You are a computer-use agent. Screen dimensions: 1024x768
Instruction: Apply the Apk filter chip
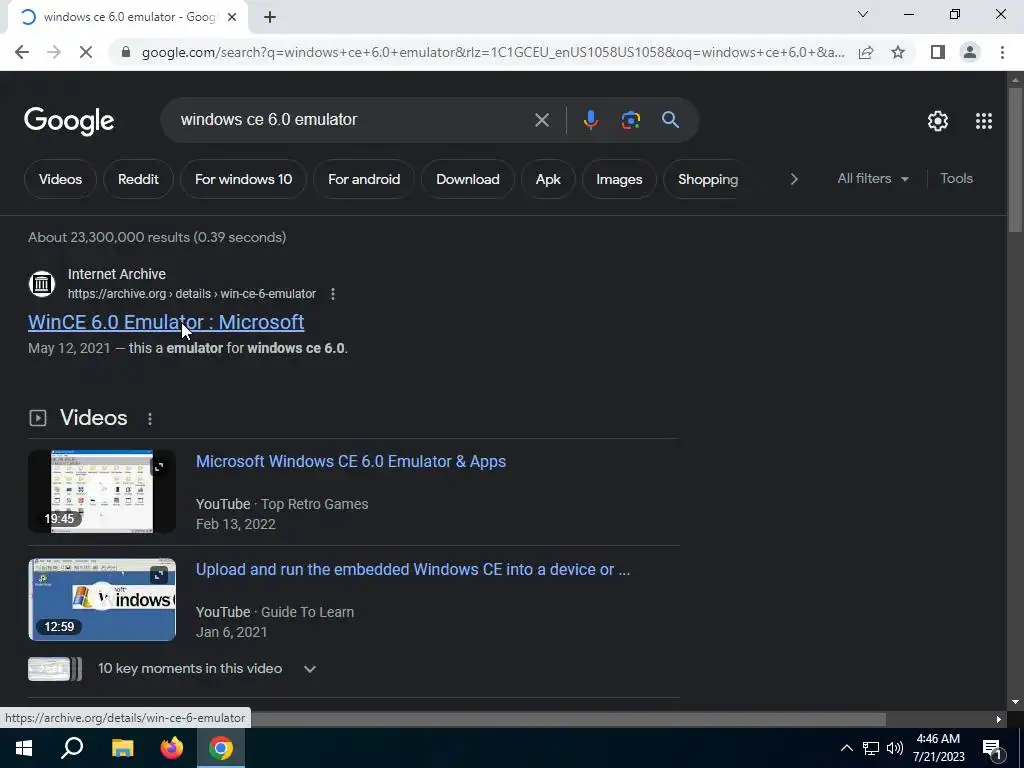548,179
